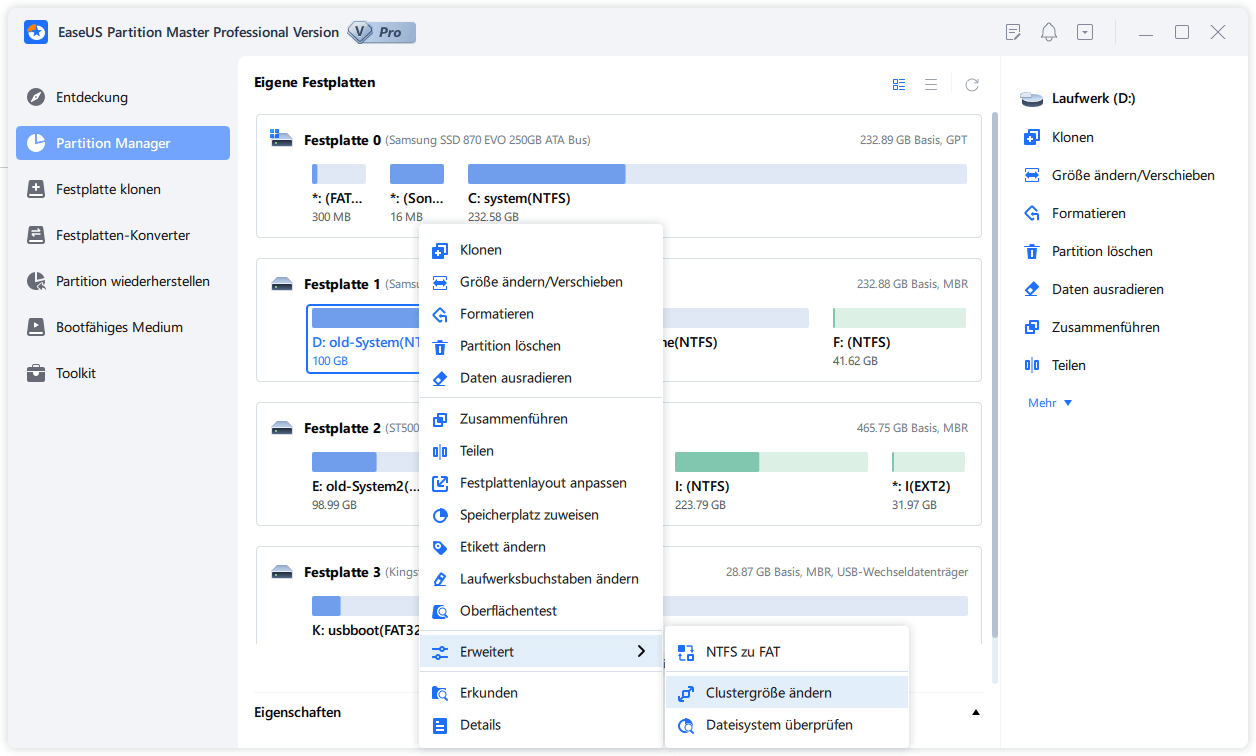The width and height of the screenshot is (1256, 756).
Task: Choose Daten ausradieren in context menu
Action: tap(541, 378)
